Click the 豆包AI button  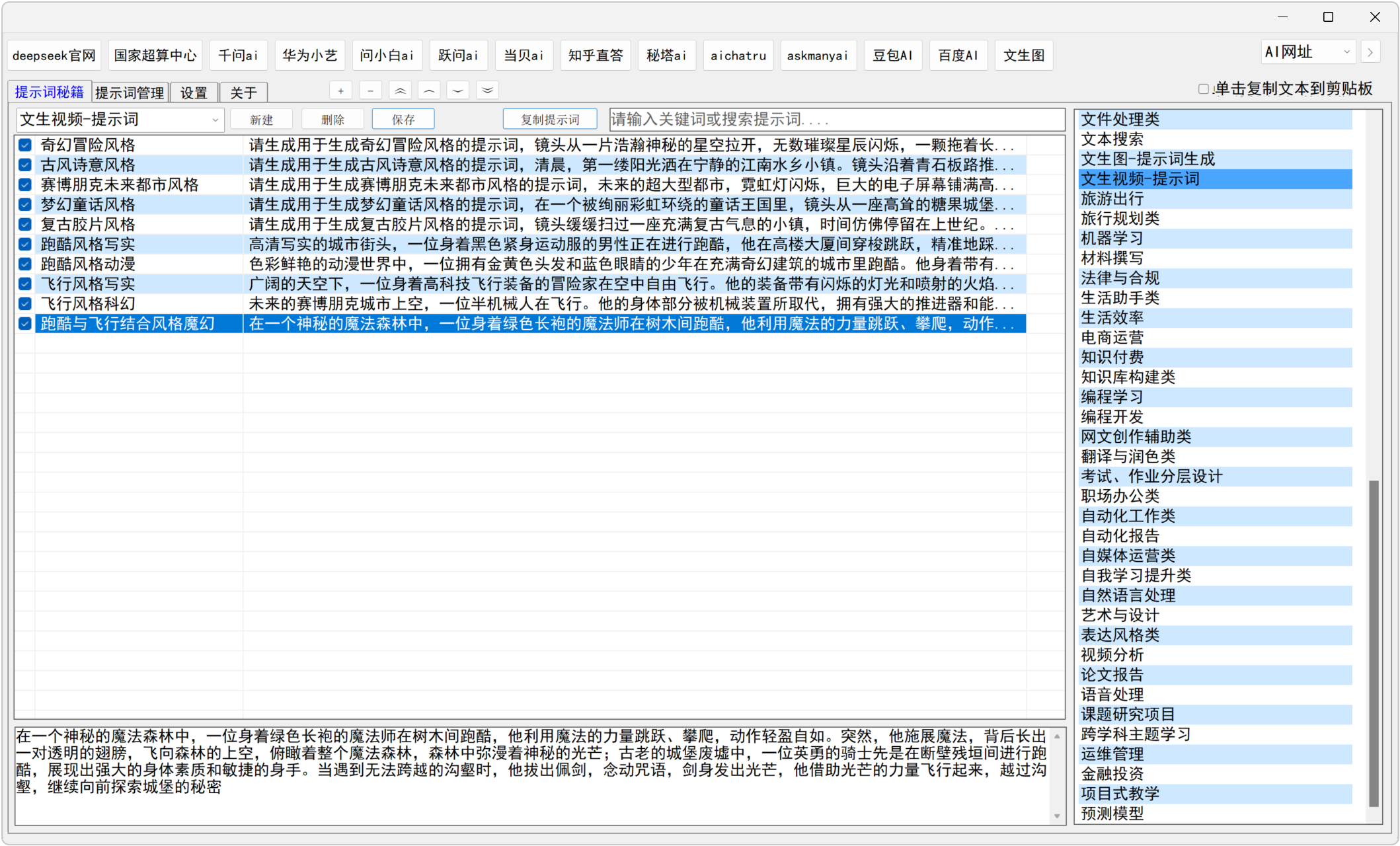[893, 56]
